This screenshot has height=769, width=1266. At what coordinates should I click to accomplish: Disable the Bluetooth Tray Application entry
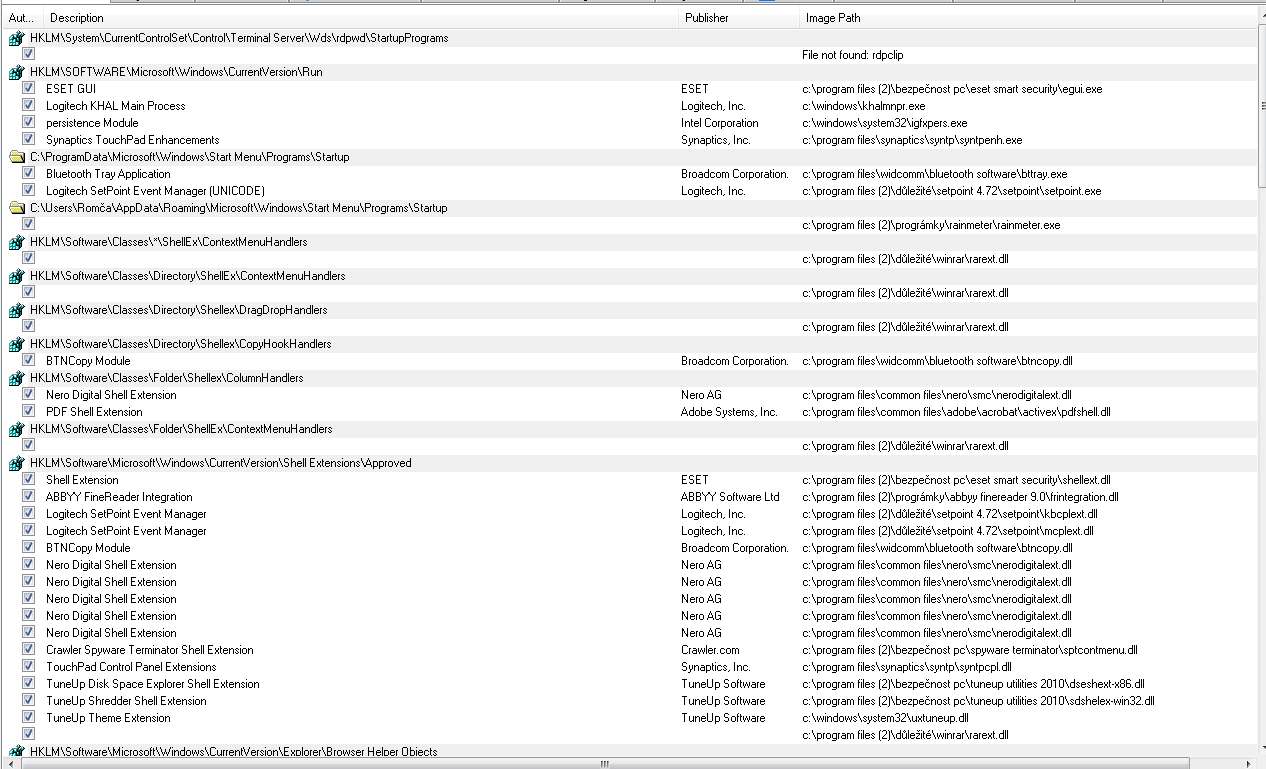(x=29, y=174)
